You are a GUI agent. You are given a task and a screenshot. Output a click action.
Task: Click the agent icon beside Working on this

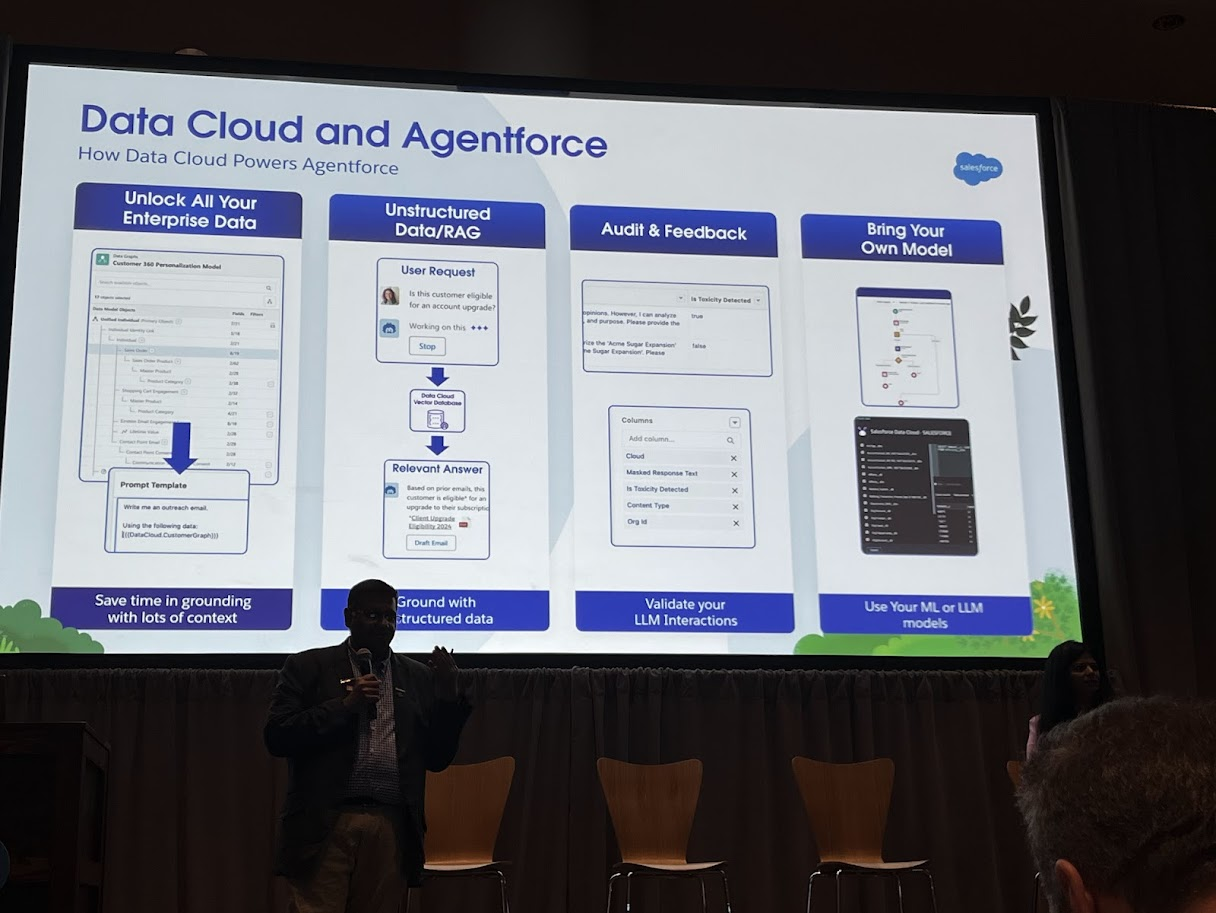coord(390,327)
